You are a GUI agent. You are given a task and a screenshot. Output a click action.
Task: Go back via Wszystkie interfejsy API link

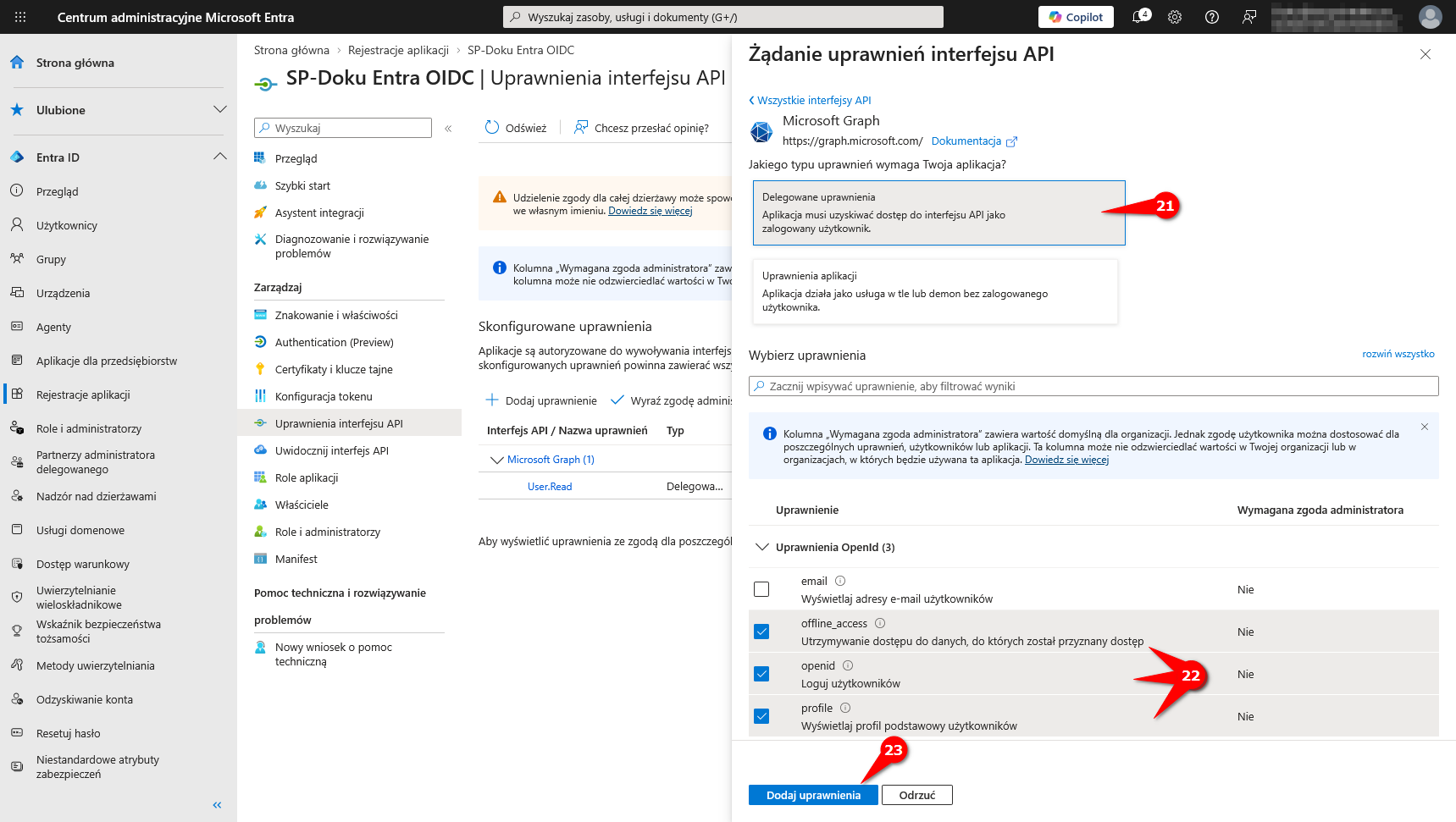[810, 100]
